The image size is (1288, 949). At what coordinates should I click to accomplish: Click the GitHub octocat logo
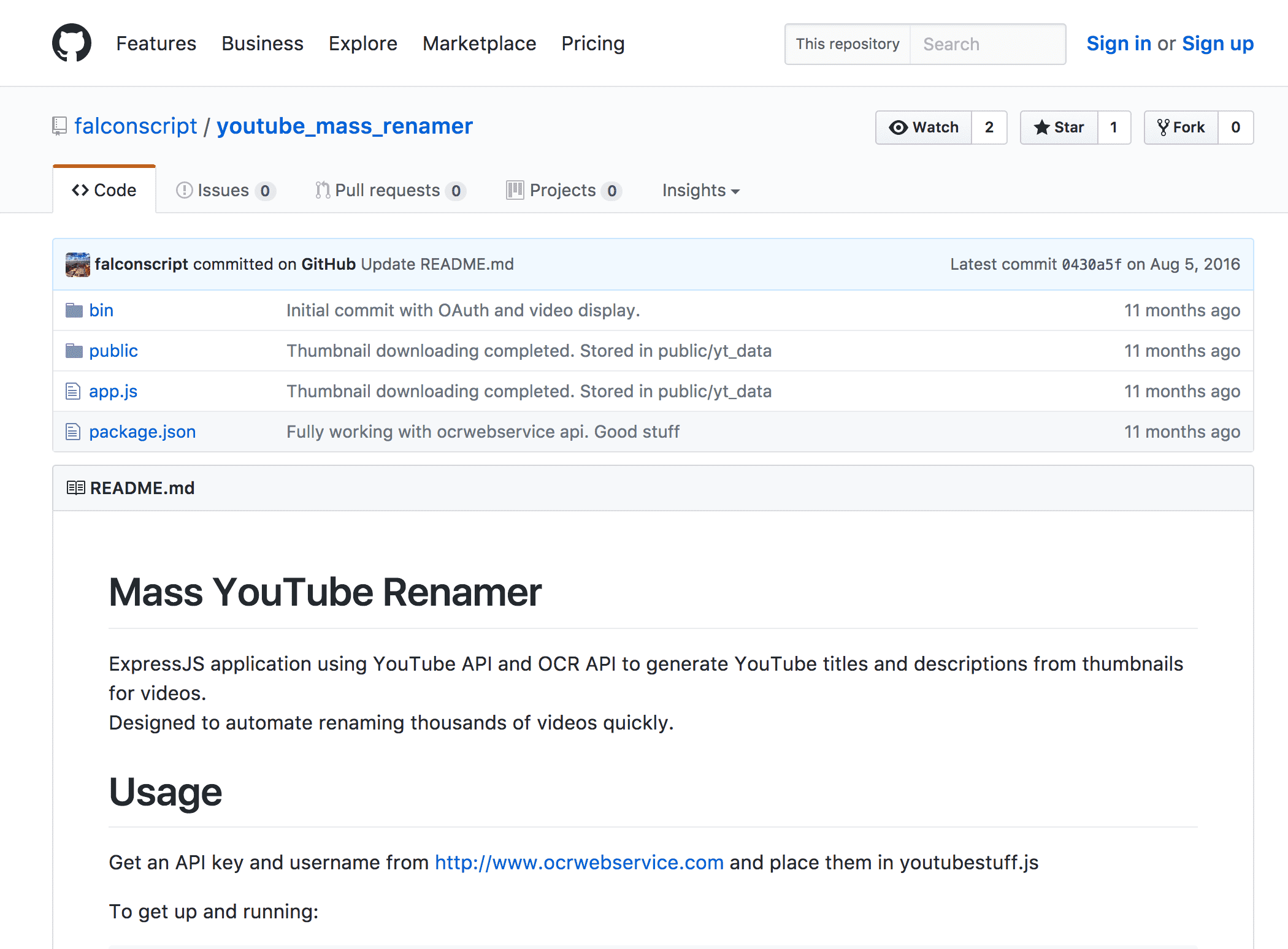pos(72,43)
